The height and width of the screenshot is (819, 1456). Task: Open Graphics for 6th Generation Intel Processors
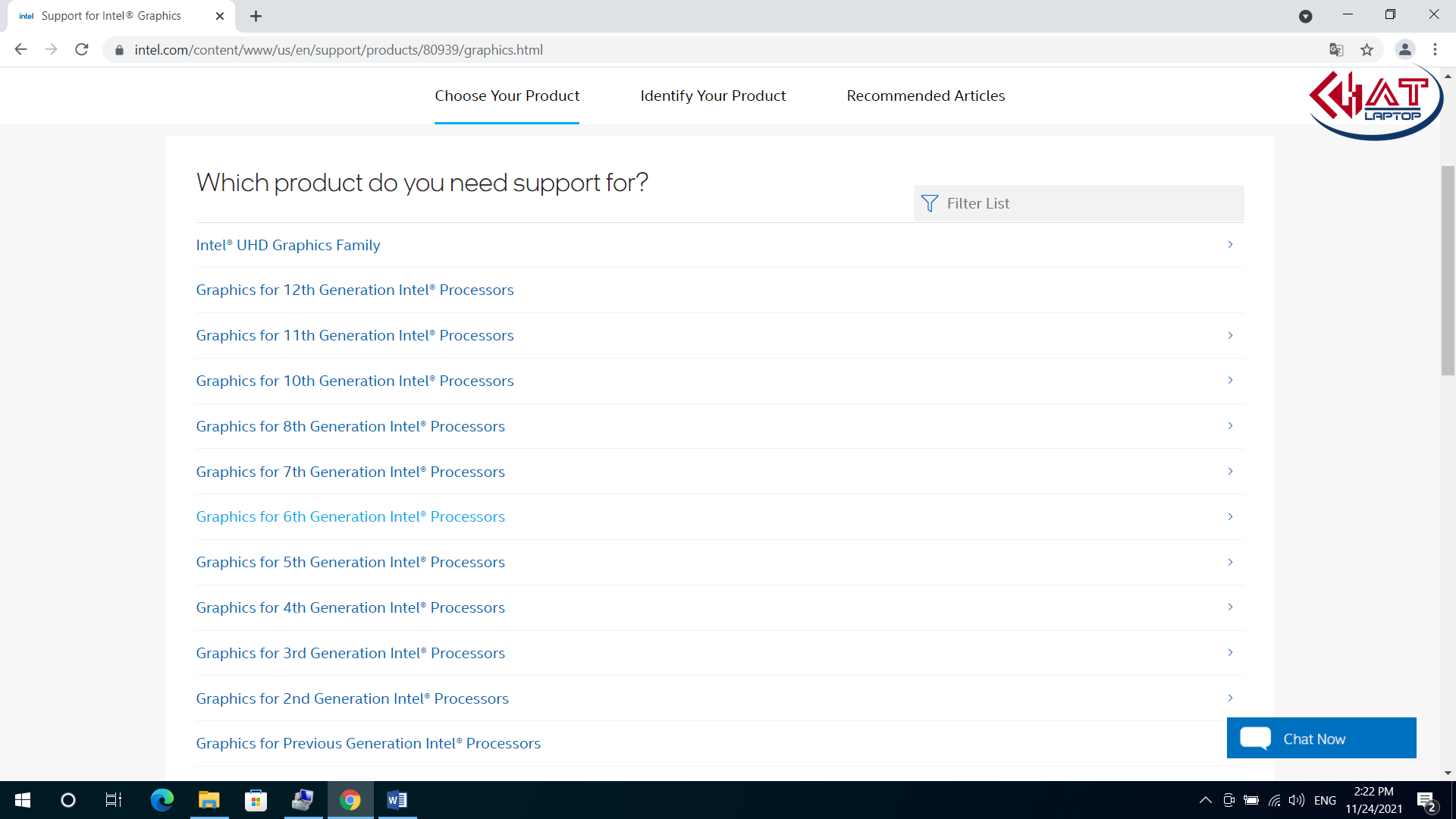point(350,516)
